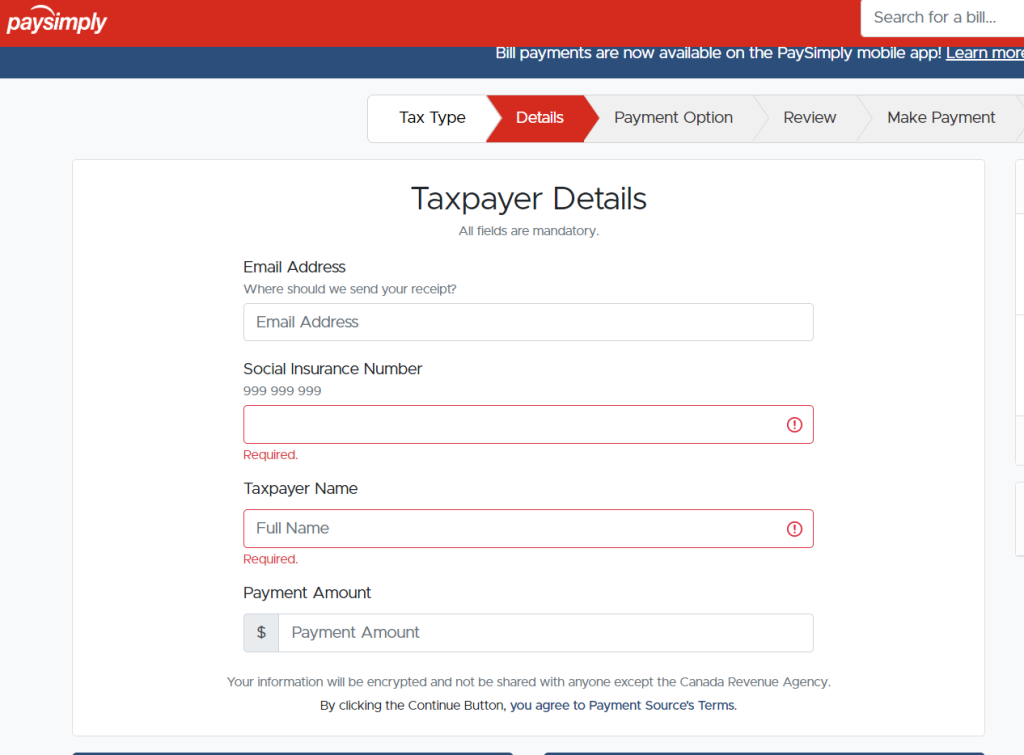Click the dollar sign prefix box
This screenshot has height=755, width=1024.
pyautogui.click(x=261, y=633)
